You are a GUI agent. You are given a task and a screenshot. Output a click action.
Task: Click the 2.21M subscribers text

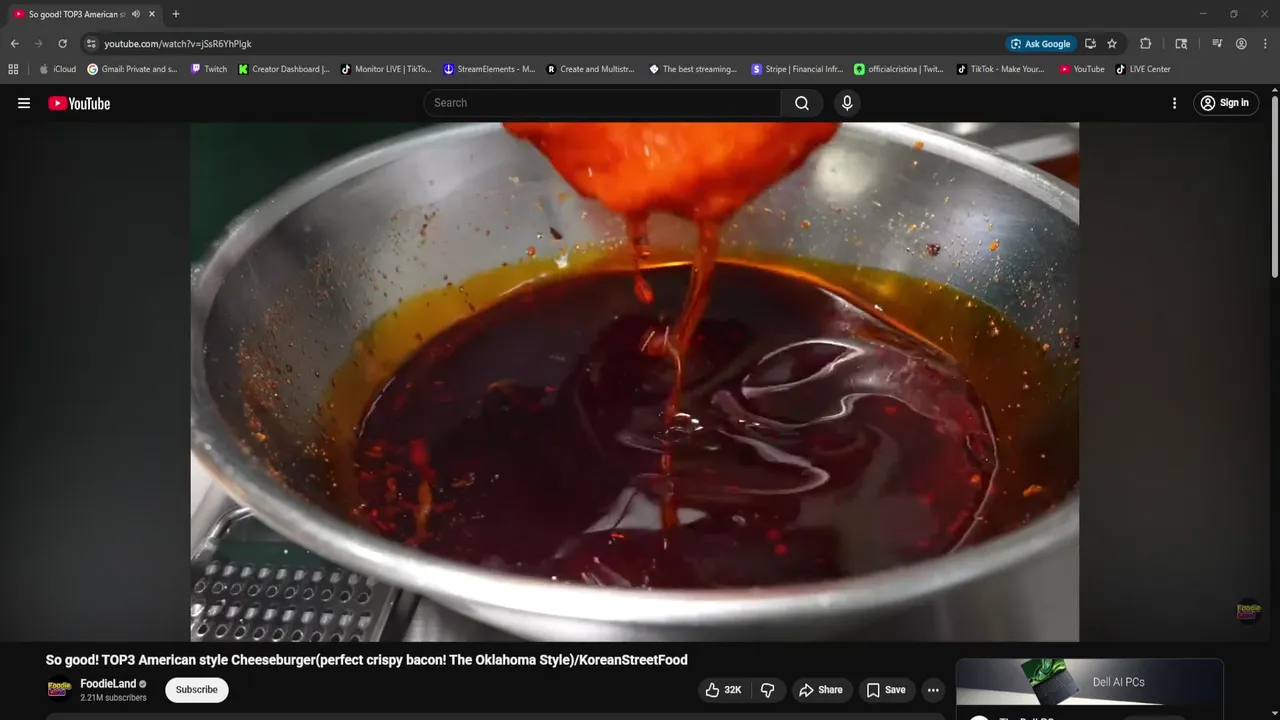pos(113,698)
